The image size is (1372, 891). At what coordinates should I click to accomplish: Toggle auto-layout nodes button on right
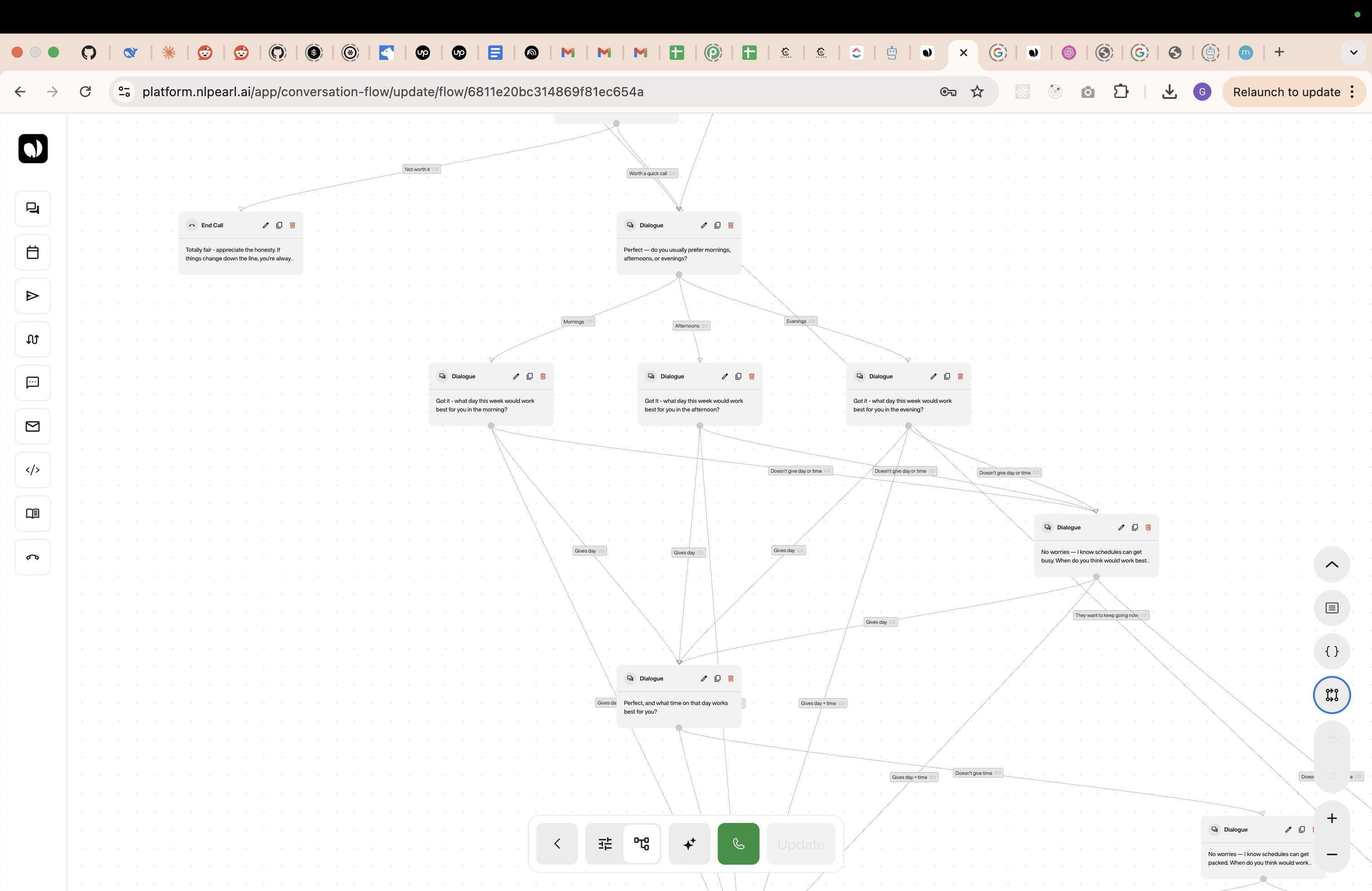(x=1332, y=695)
